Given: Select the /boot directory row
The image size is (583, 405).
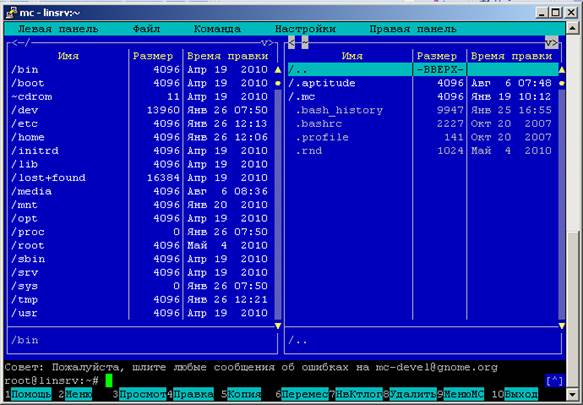Looking at the screenshot, I should click(x=141, y=83).
